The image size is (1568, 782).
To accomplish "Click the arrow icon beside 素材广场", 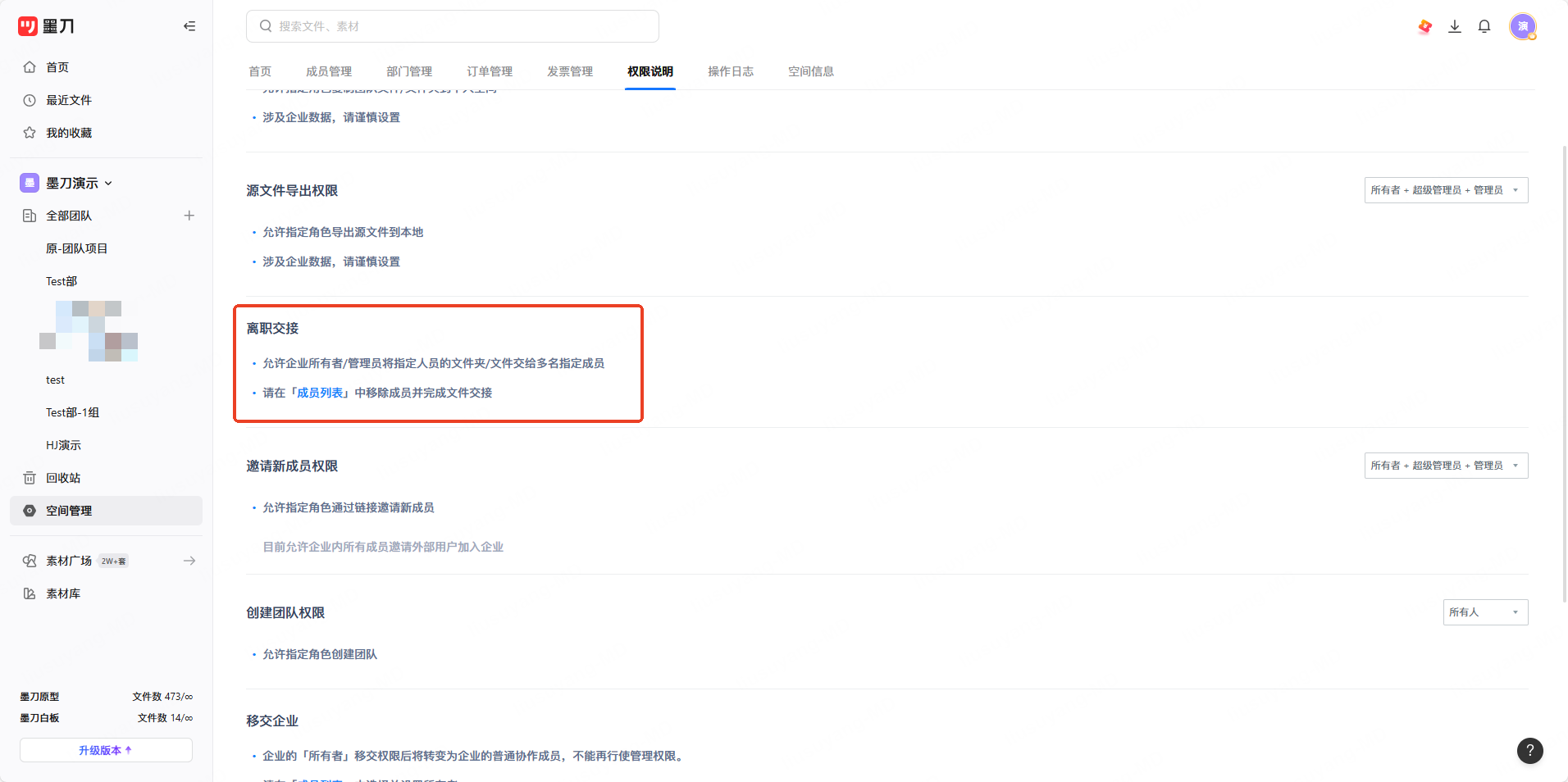I will (189, 561).
